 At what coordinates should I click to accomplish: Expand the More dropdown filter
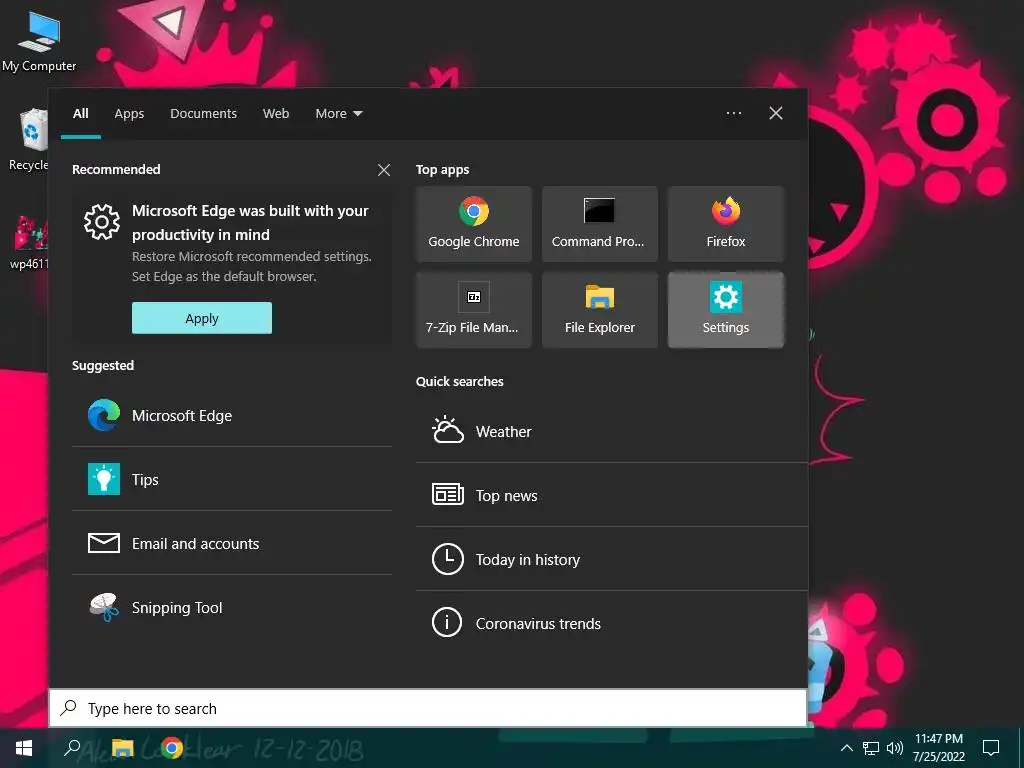(x=338, y=114)
